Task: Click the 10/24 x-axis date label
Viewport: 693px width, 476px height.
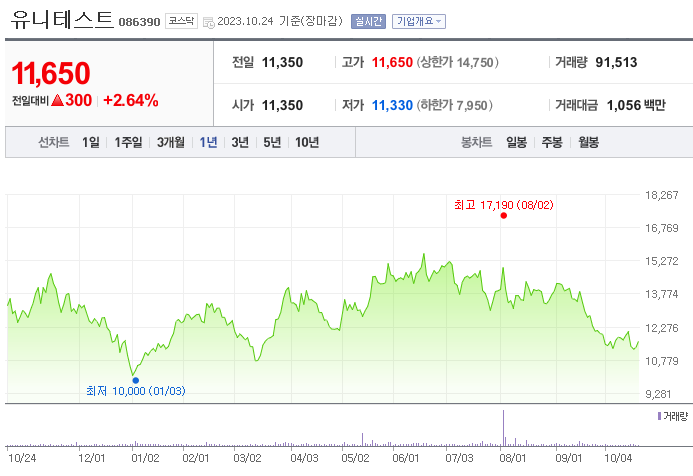Action: (x=22, y=458)
